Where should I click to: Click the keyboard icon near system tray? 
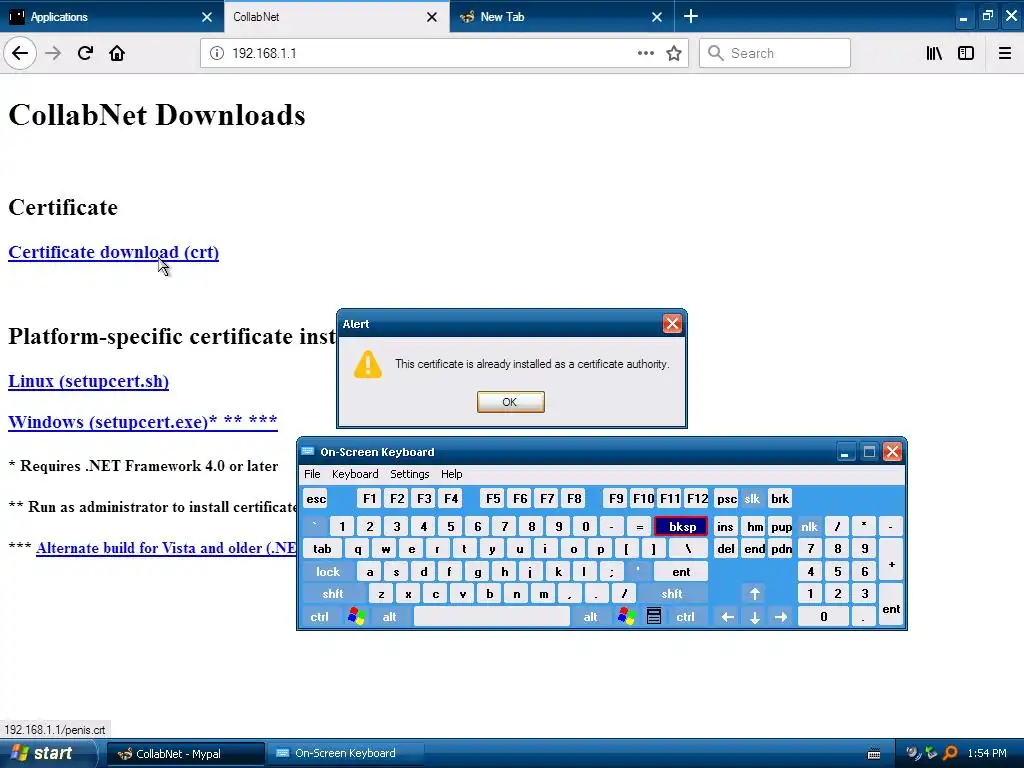874,754
